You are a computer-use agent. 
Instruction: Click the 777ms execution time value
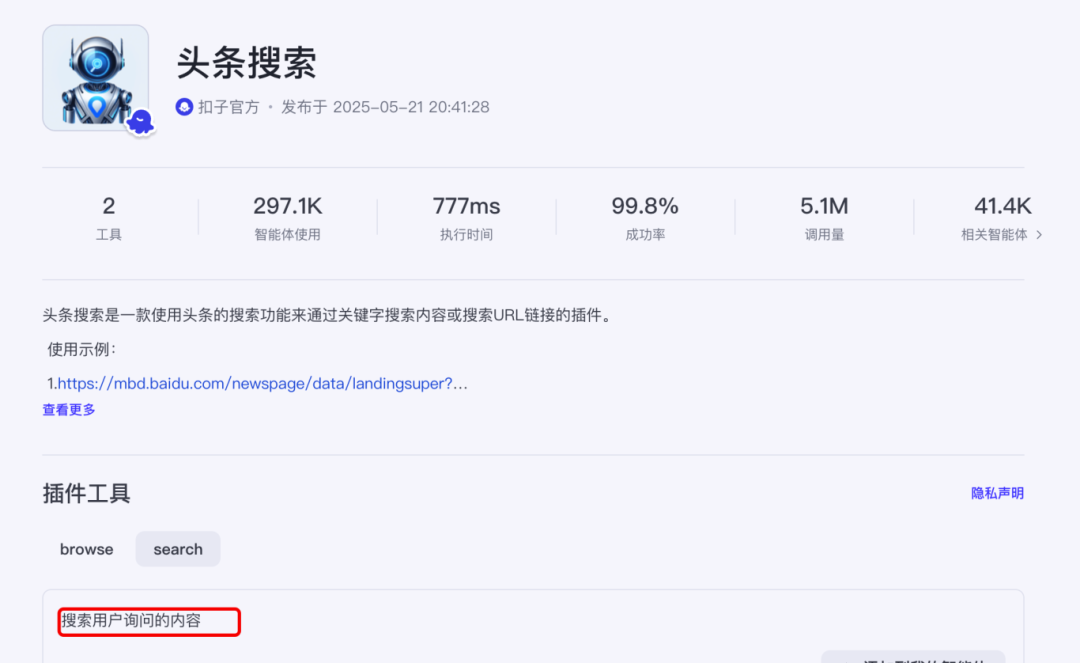pyautogui.click(x=466, y=206)
